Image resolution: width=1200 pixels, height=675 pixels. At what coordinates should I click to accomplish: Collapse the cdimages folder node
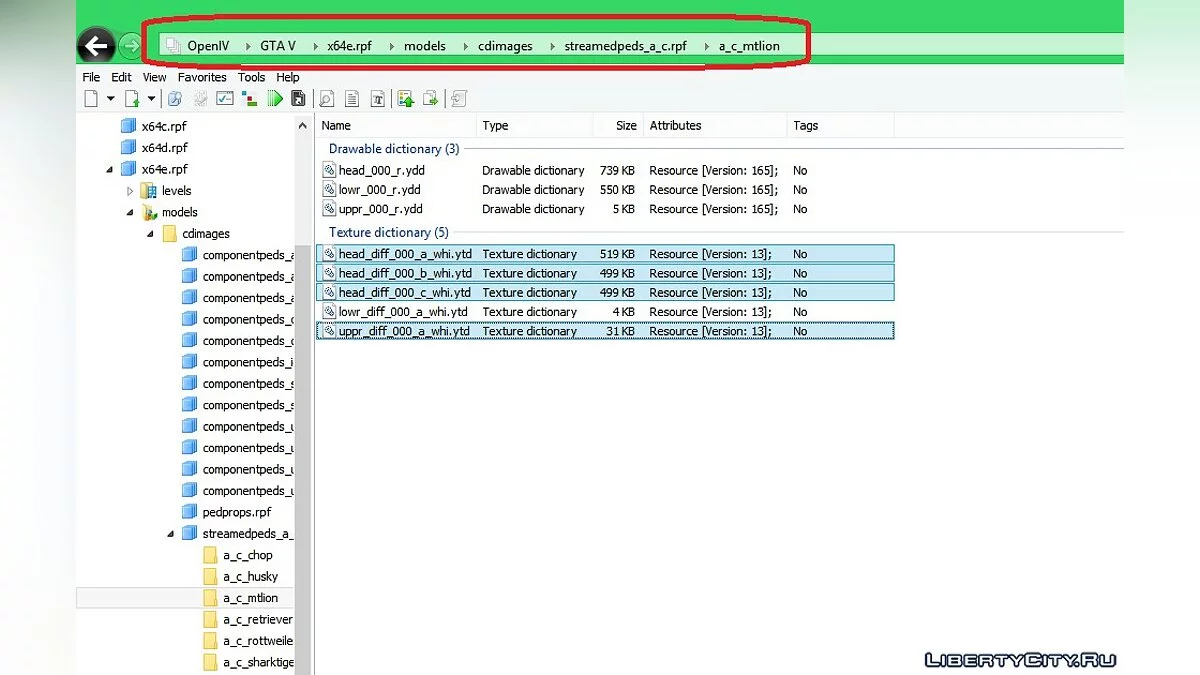tap(150, 234)
